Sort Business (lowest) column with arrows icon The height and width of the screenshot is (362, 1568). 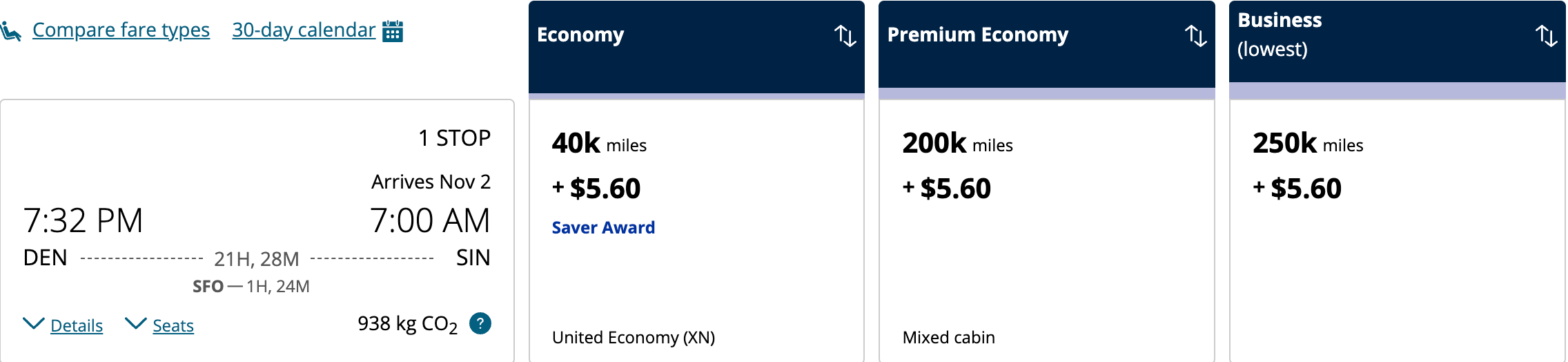tap(1546, 35)
